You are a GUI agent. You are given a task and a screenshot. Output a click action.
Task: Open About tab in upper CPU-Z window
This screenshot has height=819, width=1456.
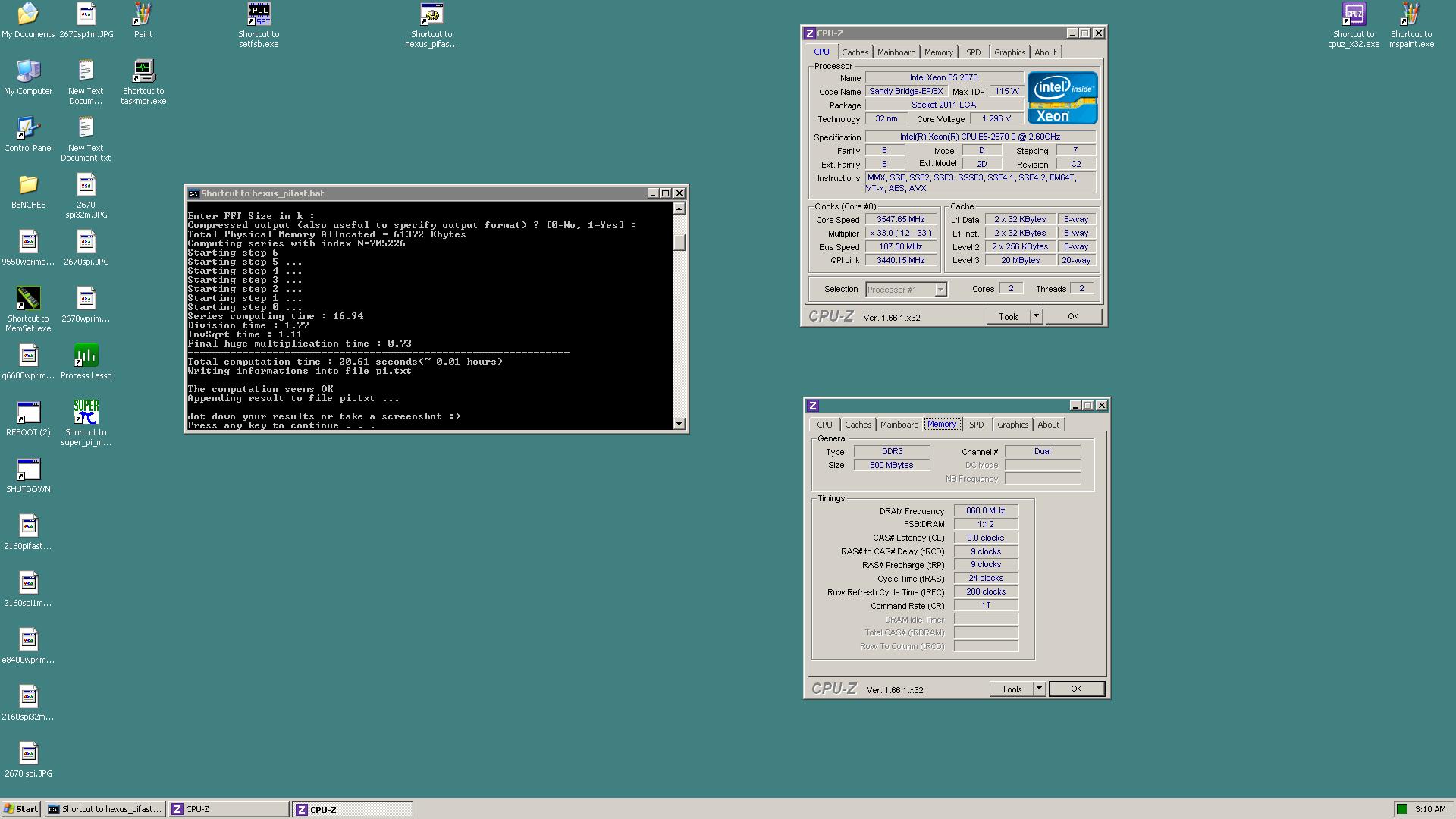[x=1045, y=52]
